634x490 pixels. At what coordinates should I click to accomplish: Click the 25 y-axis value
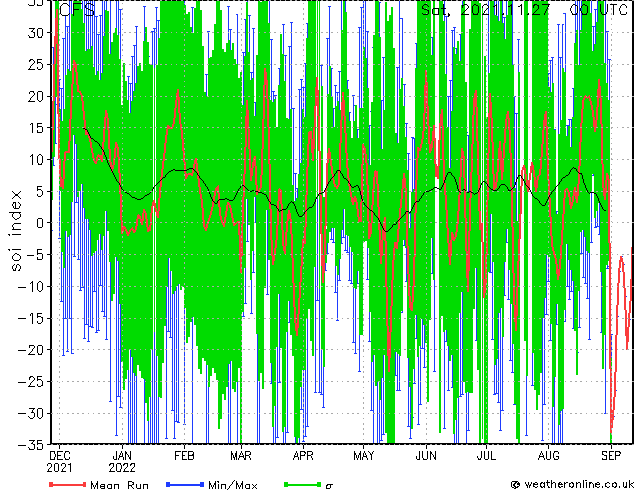pos(35,65)
